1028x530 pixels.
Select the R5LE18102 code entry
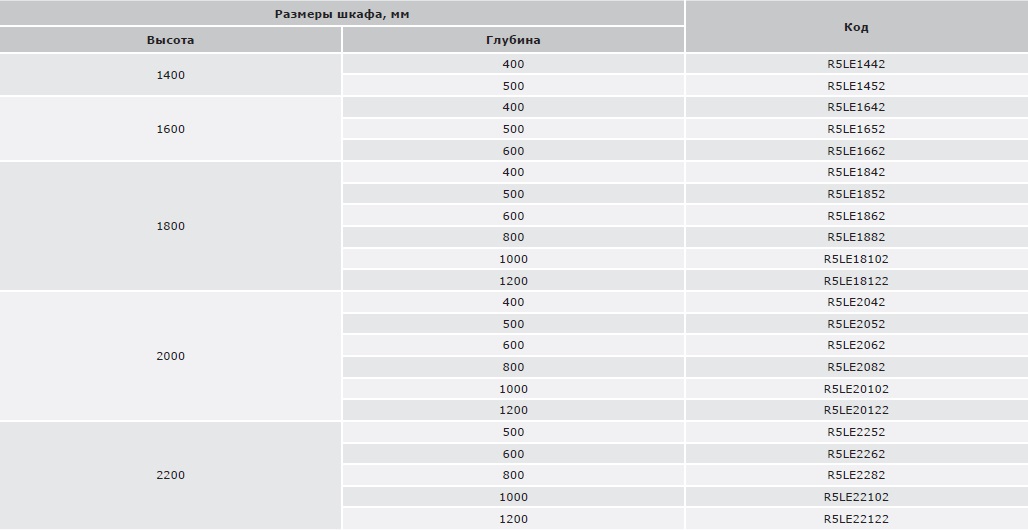[856, 259]
